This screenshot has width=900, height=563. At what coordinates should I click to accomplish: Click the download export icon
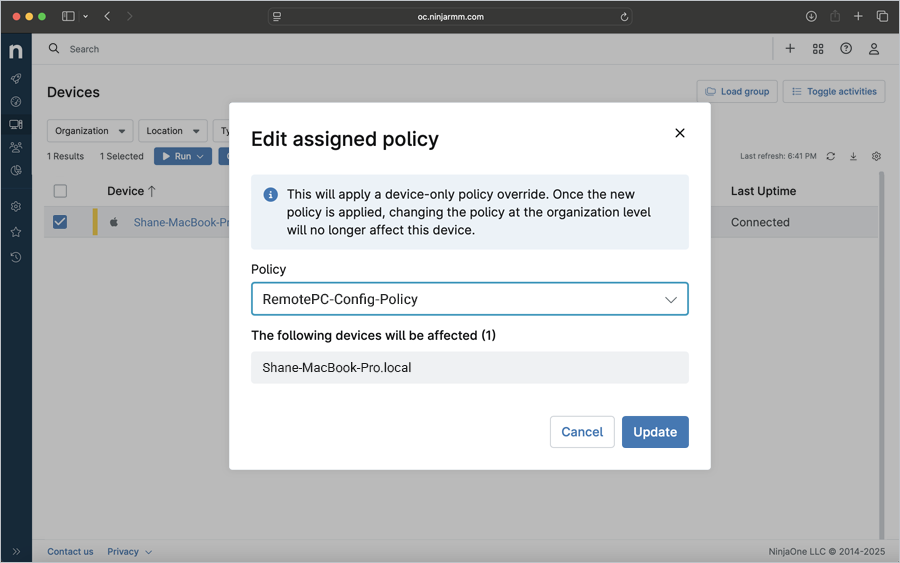tap(853, 156)
